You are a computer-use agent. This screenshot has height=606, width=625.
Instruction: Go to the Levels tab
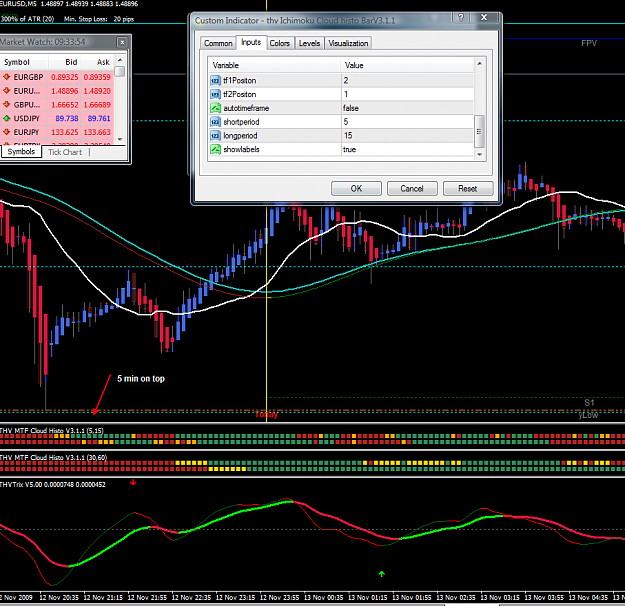point(309,43)
